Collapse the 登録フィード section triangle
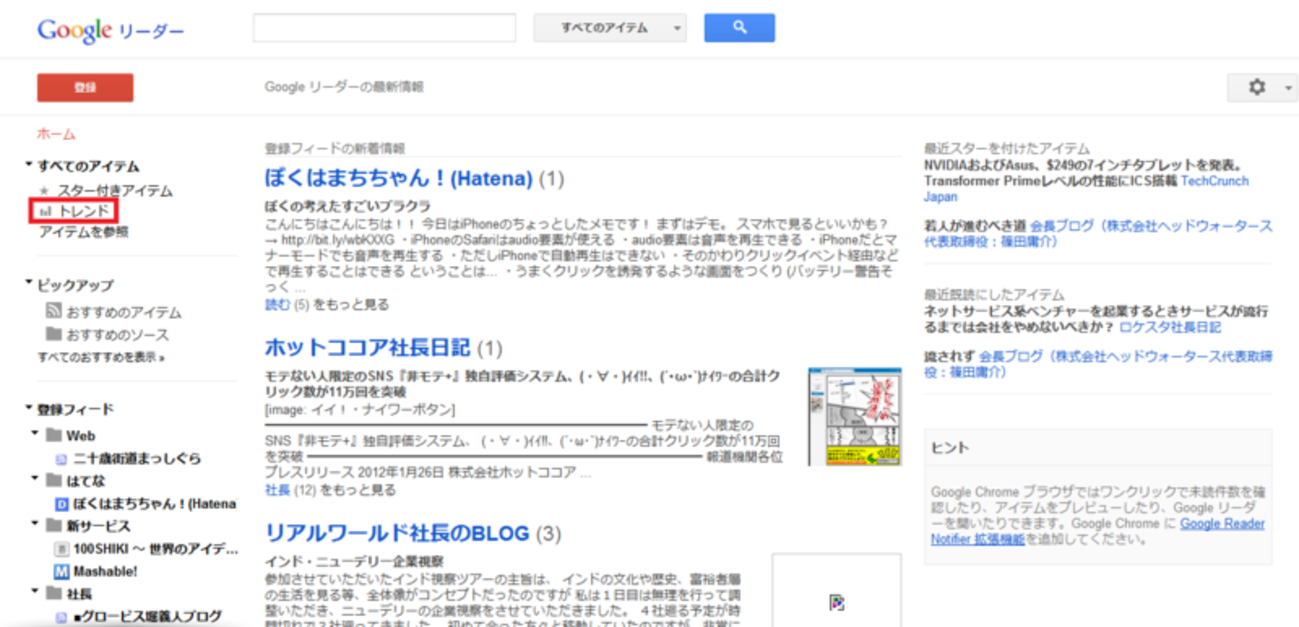The width and height of the screenshot is (1299, 627). click(30, 408)
